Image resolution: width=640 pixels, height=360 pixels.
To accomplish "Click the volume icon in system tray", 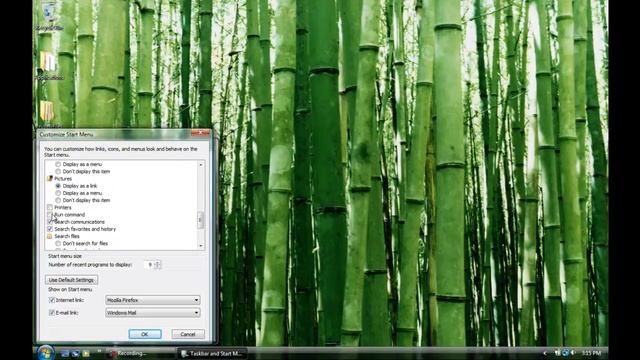I will click(x=573, y=353).
